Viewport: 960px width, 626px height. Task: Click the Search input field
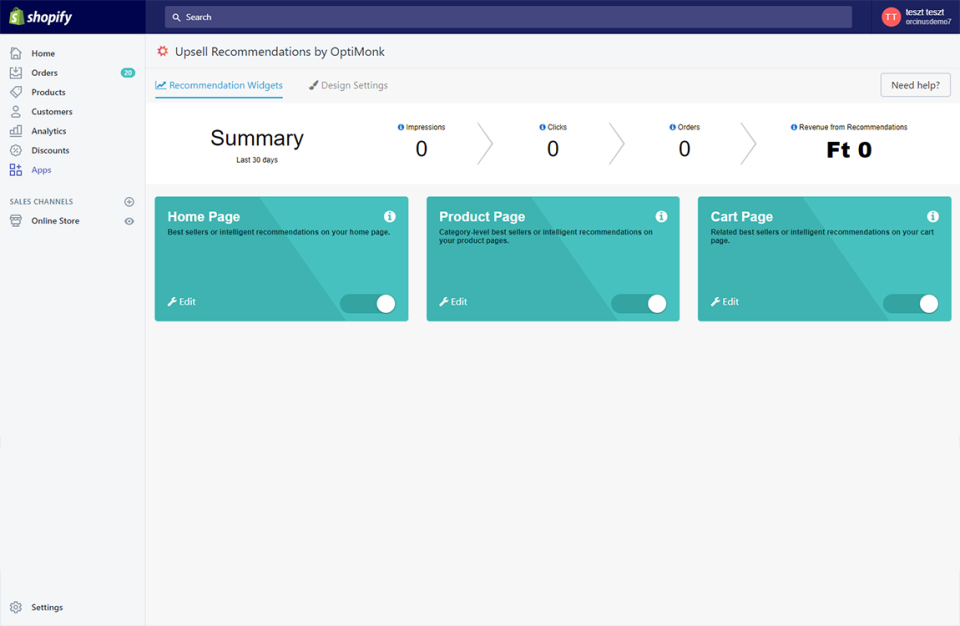(x=508, y=17)
